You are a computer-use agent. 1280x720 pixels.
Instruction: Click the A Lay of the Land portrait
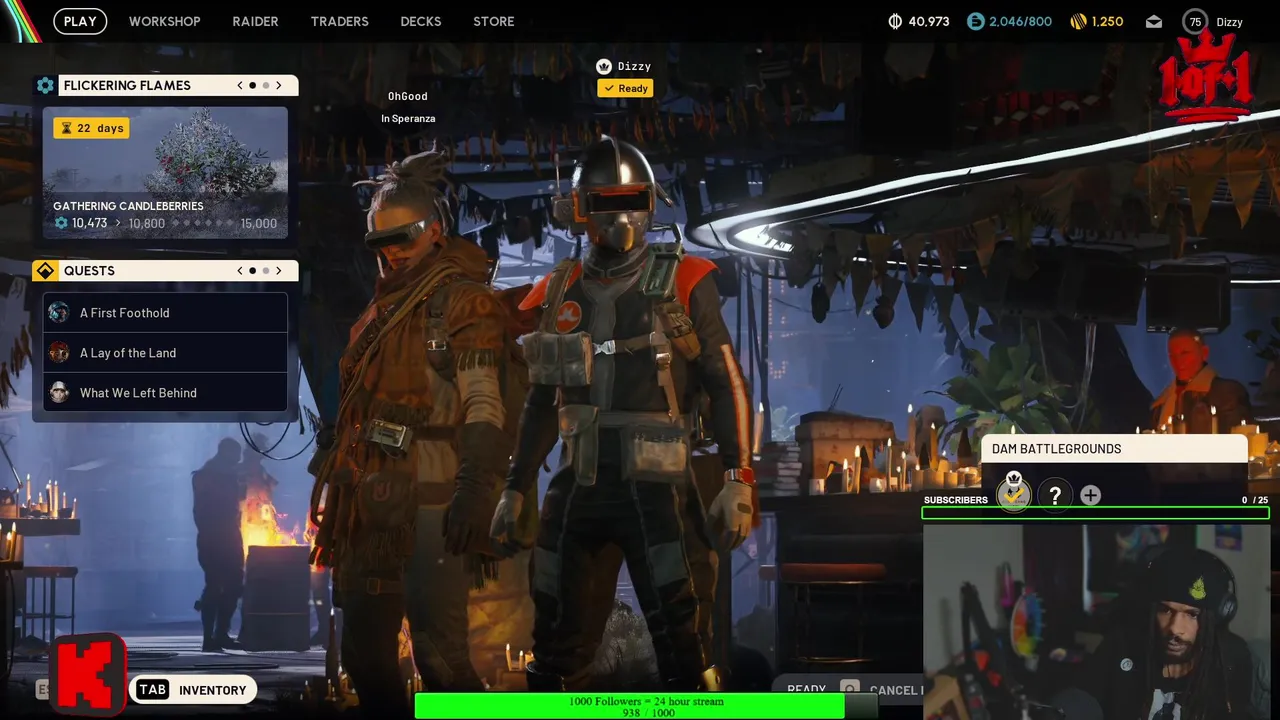(59, 353)
